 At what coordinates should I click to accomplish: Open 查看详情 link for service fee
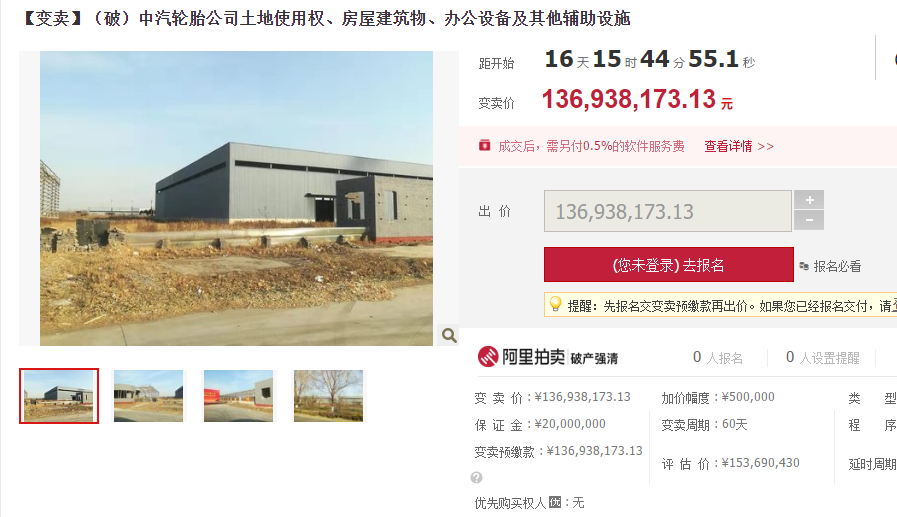739,146
